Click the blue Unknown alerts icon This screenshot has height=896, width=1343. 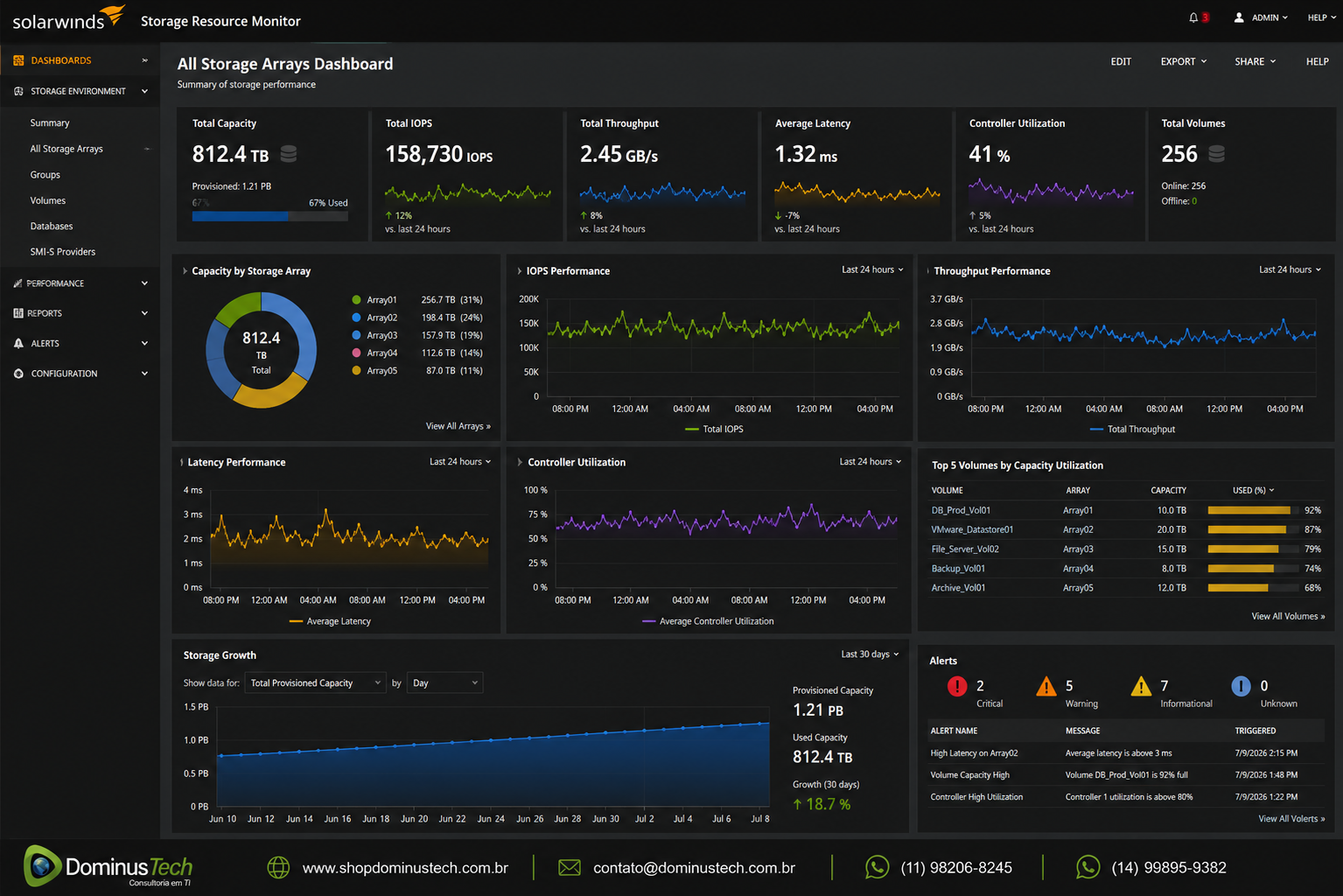pos(1241,687)
